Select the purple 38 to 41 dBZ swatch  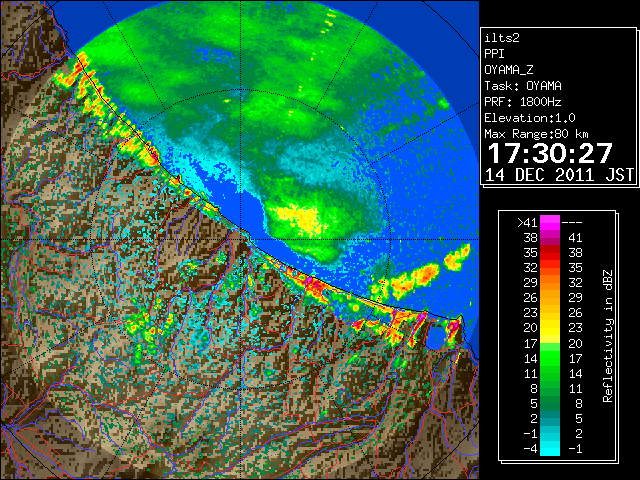(550, 238)
